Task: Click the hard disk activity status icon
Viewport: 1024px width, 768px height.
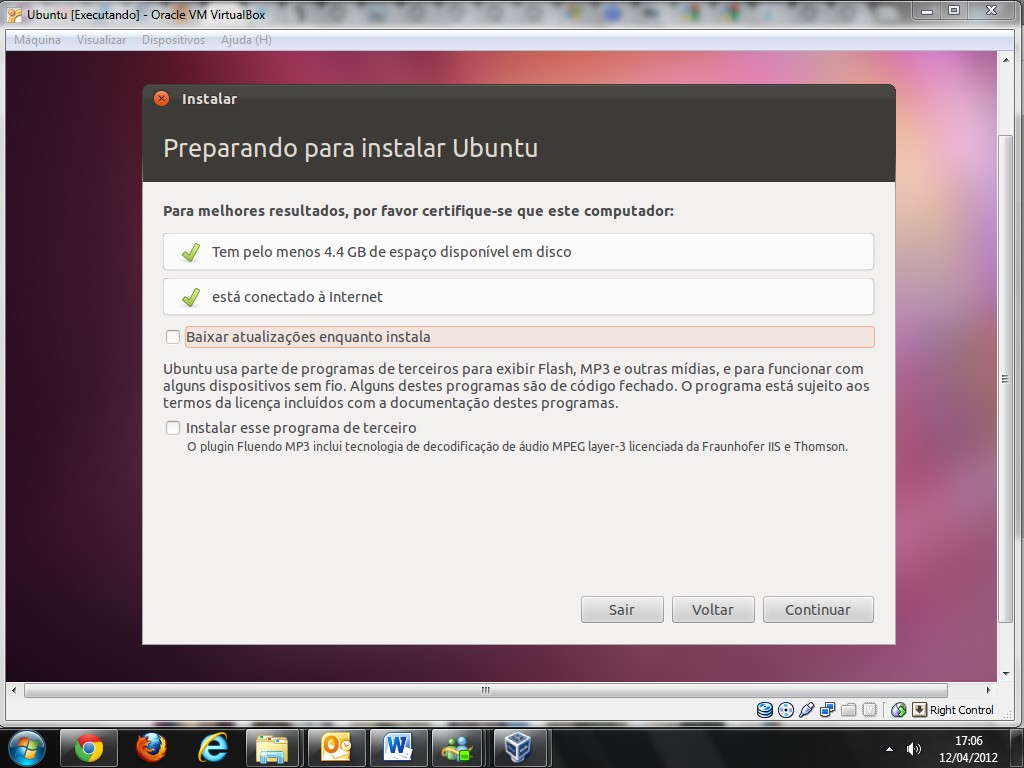Action: coord(765,710)
